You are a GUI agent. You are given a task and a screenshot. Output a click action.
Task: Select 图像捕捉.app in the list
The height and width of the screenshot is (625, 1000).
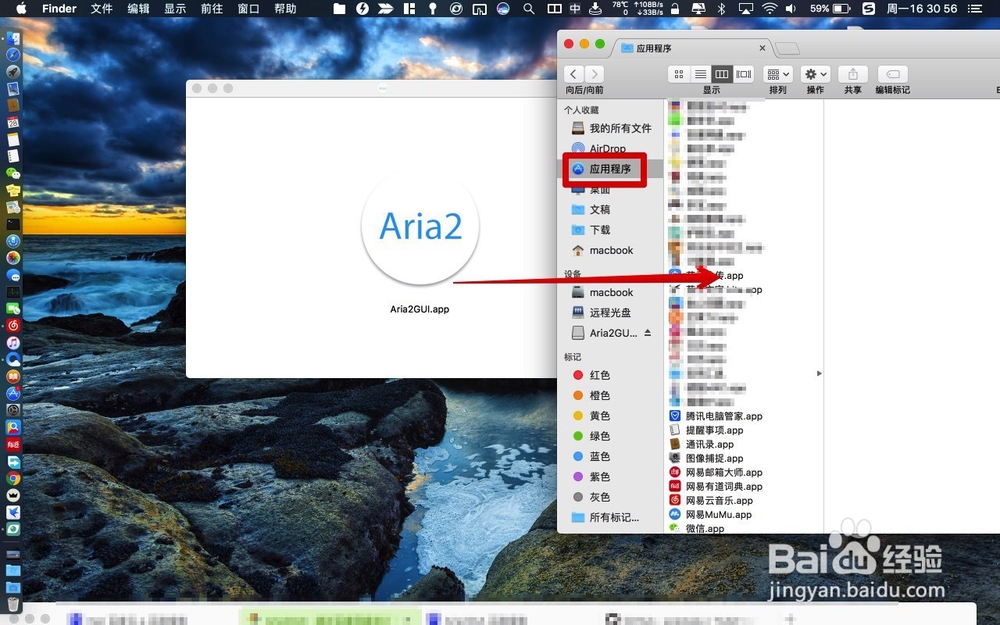714,458
